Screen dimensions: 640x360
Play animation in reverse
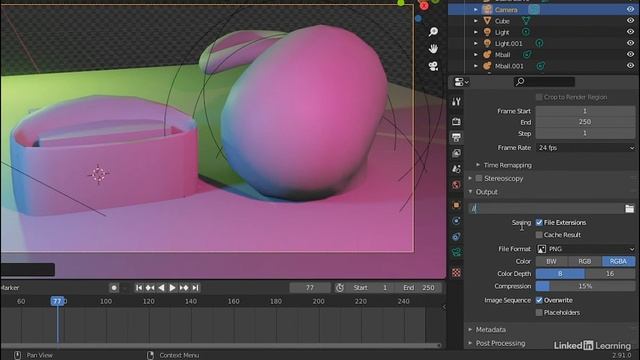[161, 288]
